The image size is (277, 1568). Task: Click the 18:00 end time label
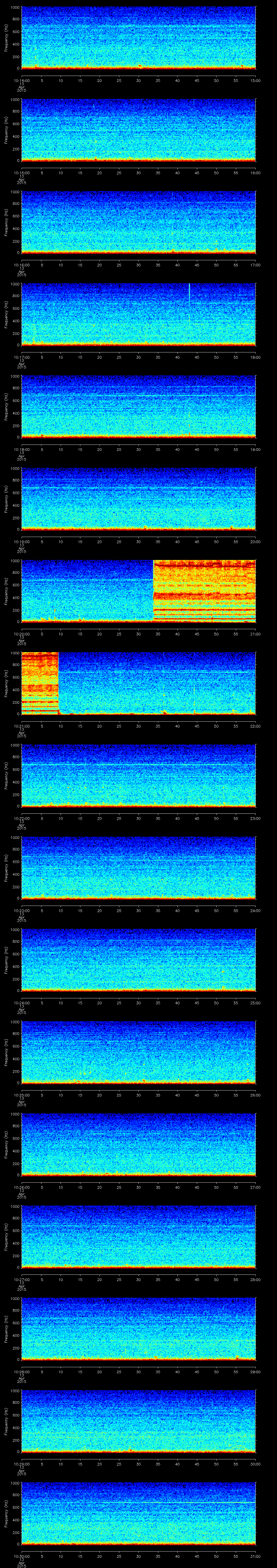[256, 357]
